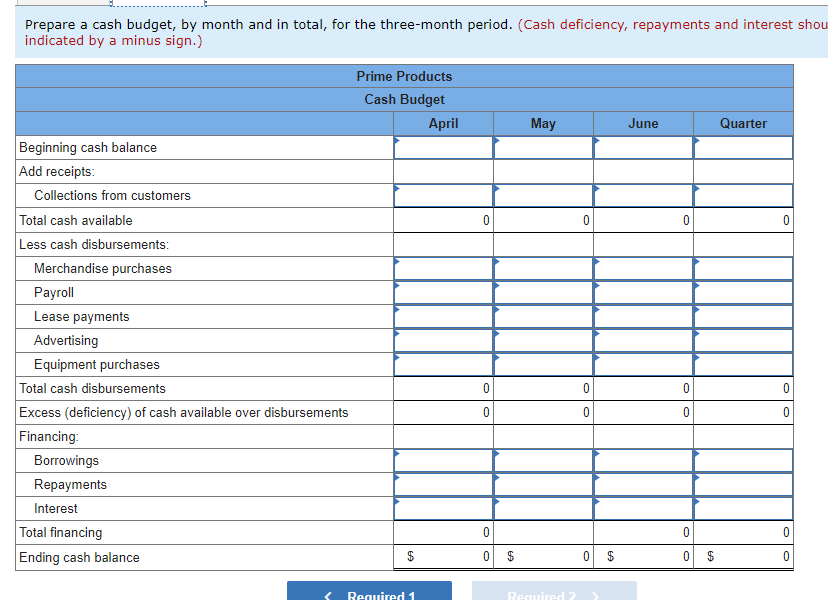Select Quarter Collections from customers cell
828x600 pixels.
pyautogui.click(x=743, y=195)
